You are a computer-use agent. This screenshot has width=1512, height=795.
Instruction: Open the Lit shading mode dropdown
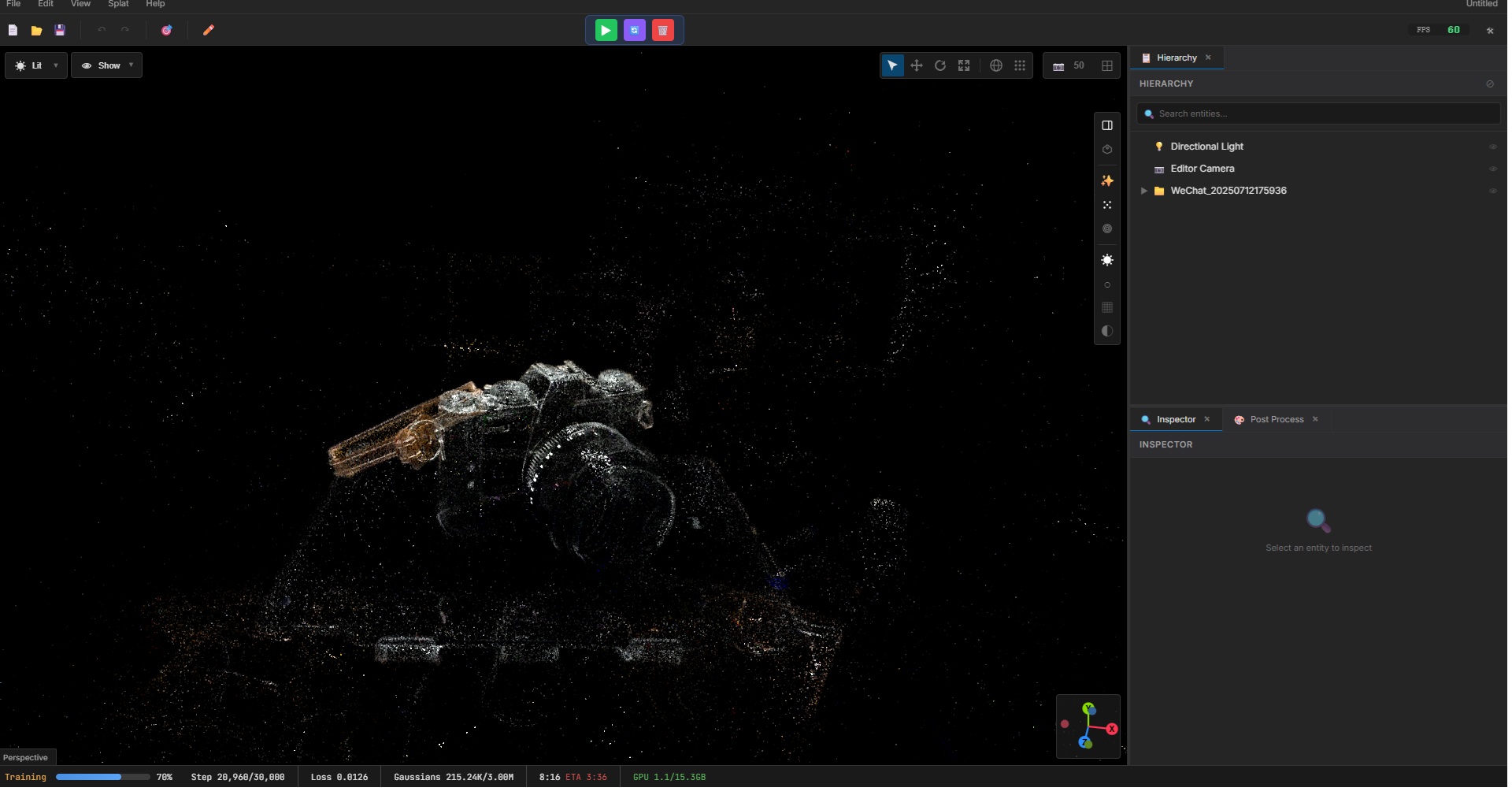(x=35, y=65)
